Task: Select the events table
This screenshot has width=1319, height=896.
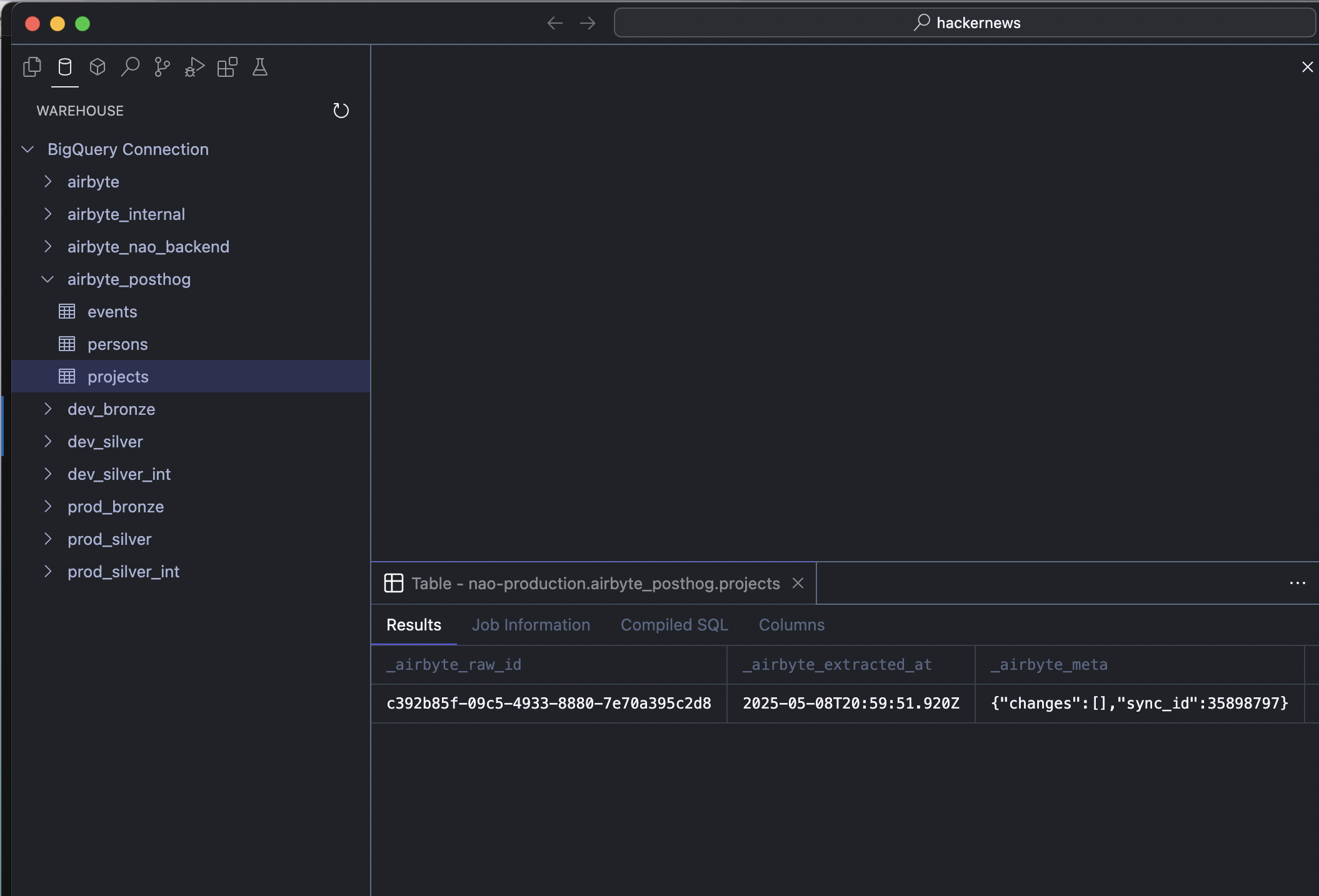Action: (191, 311)
